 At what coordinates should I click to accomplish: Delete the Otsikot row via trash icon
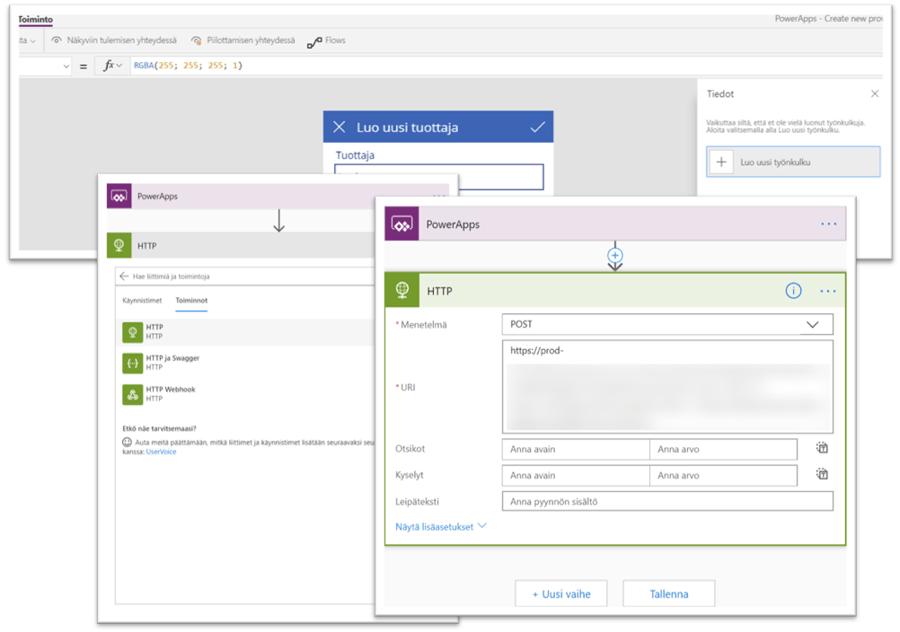coord(822,448)
